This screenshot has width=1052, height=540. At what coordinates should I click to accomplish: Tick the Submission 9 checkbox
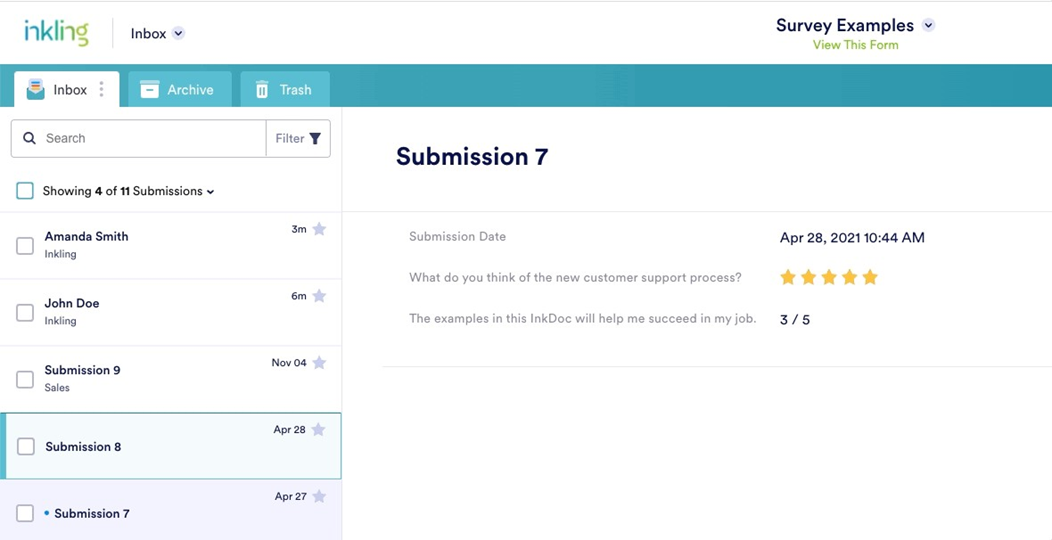coord(25,380)
